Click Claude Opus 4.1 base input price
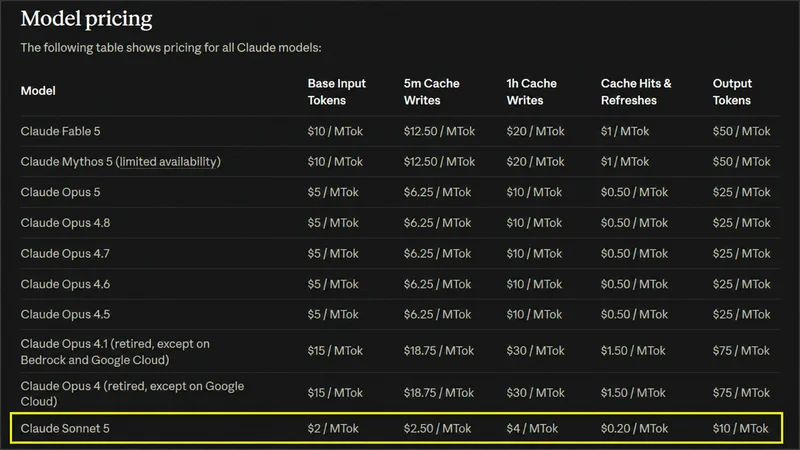 tap(335, 351)
